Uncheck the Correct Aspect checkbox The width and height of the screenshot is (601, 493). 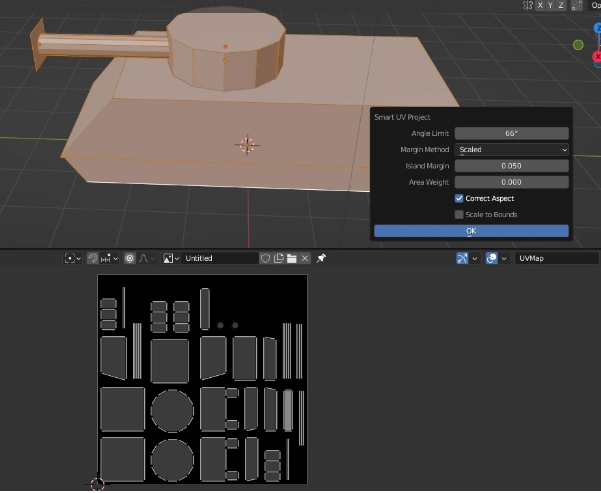tap(459, 199)
